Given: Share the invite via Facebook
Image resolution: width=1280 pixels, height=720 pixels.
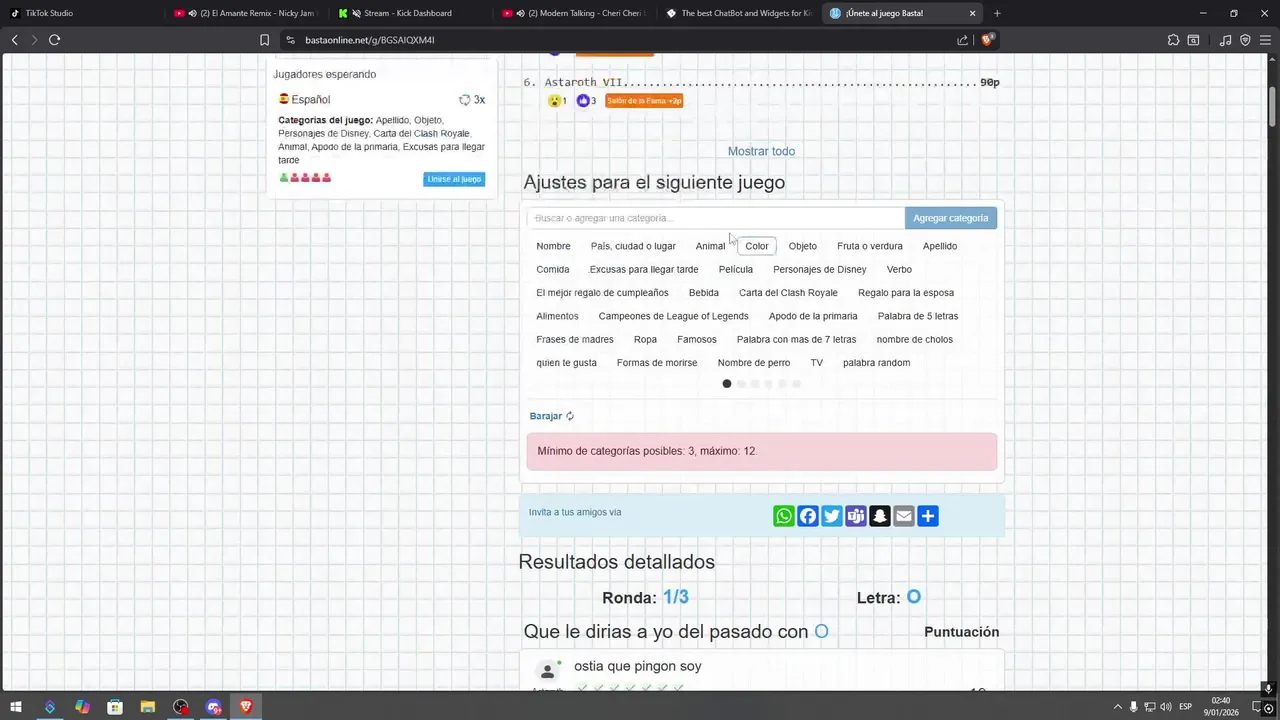Looking at the screenshot, I should [x=808, y=516].
